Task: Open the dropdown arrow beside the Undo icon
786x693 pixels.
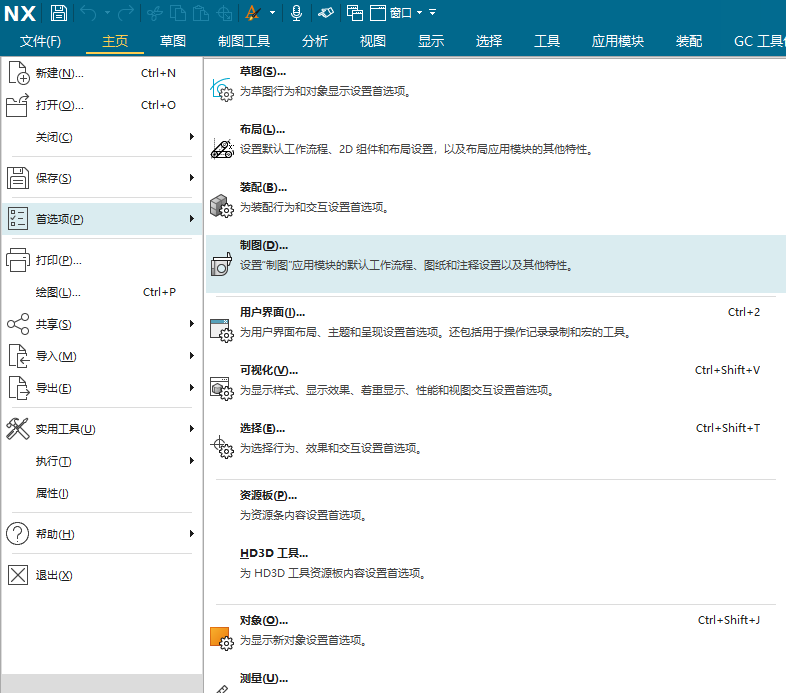Action: point(107,13)
